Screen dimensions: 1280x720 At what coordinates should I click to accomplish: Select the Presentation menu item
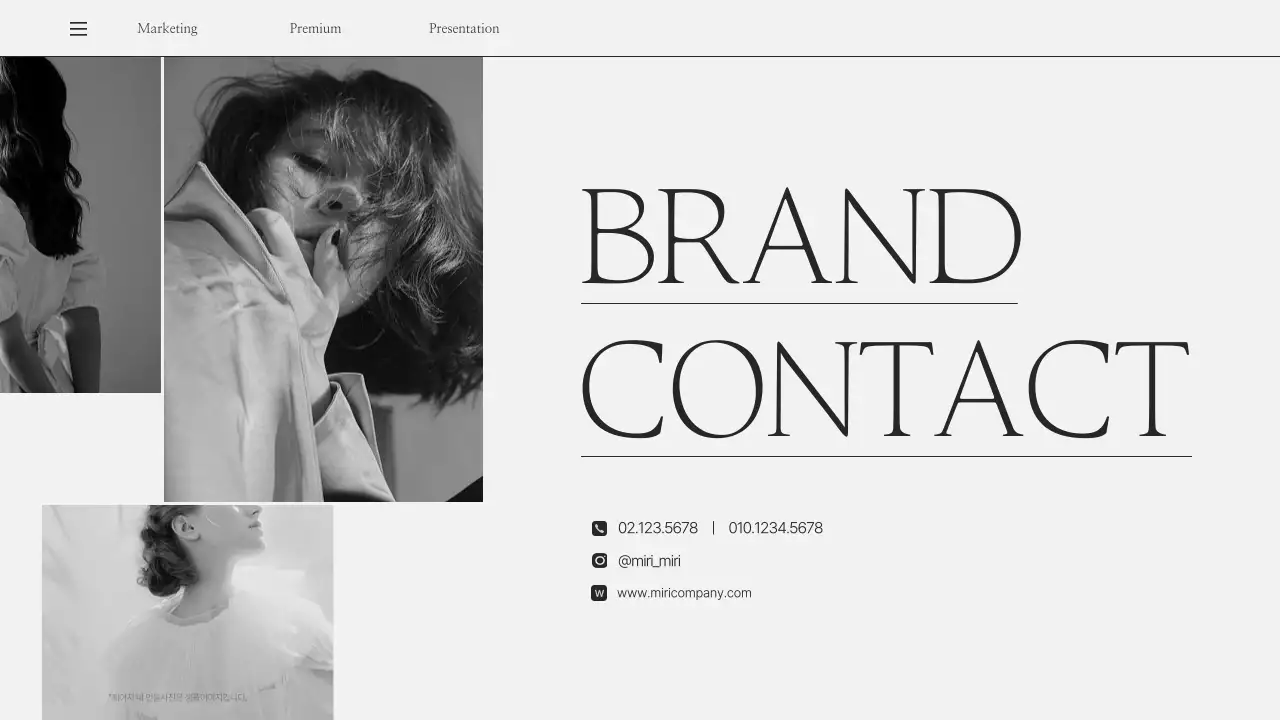(x=464, y=29)
